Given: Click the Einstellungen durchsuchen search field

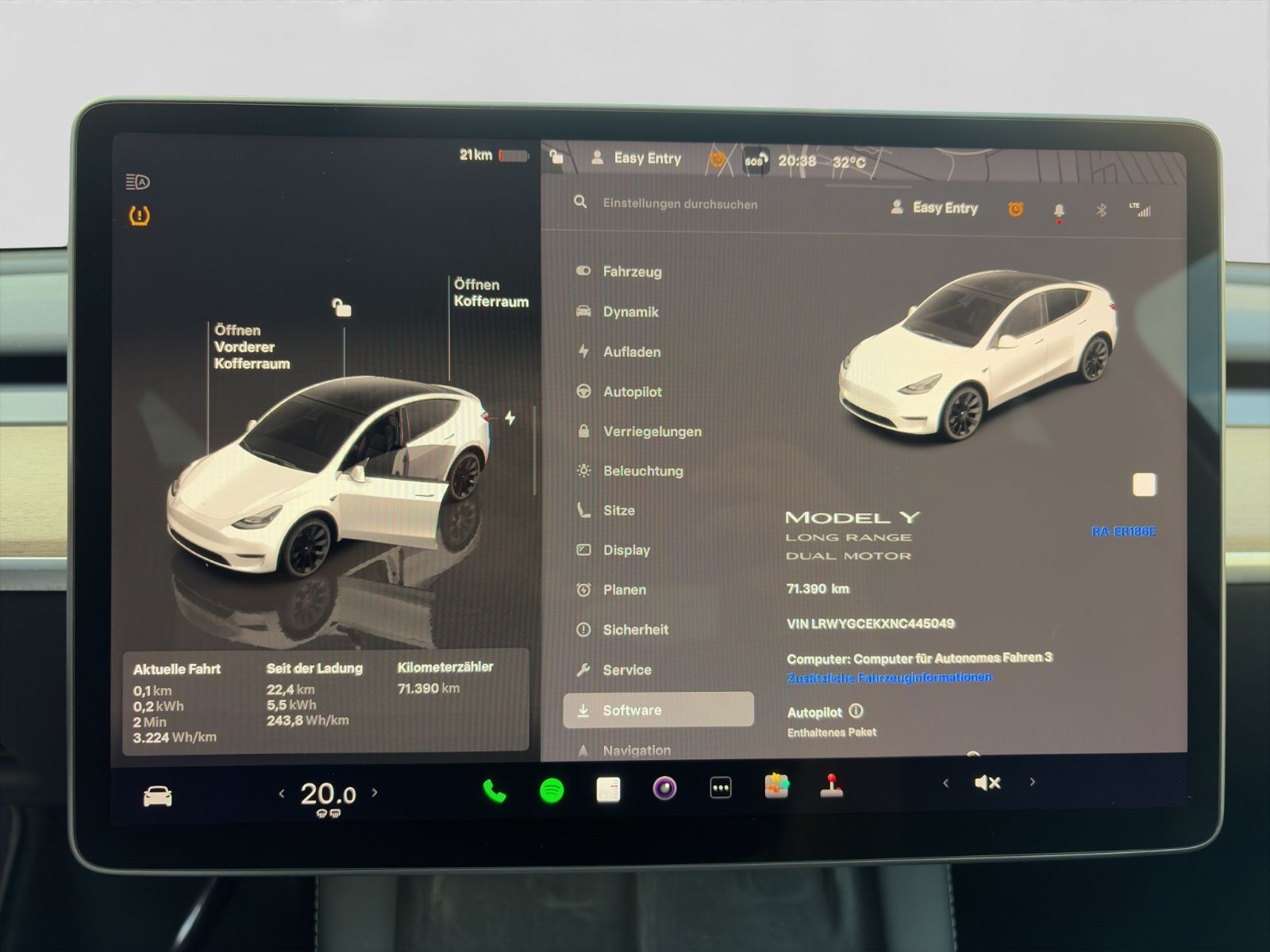Looking at the screenshot, I should pyautogui.click(x=680, y=204).
